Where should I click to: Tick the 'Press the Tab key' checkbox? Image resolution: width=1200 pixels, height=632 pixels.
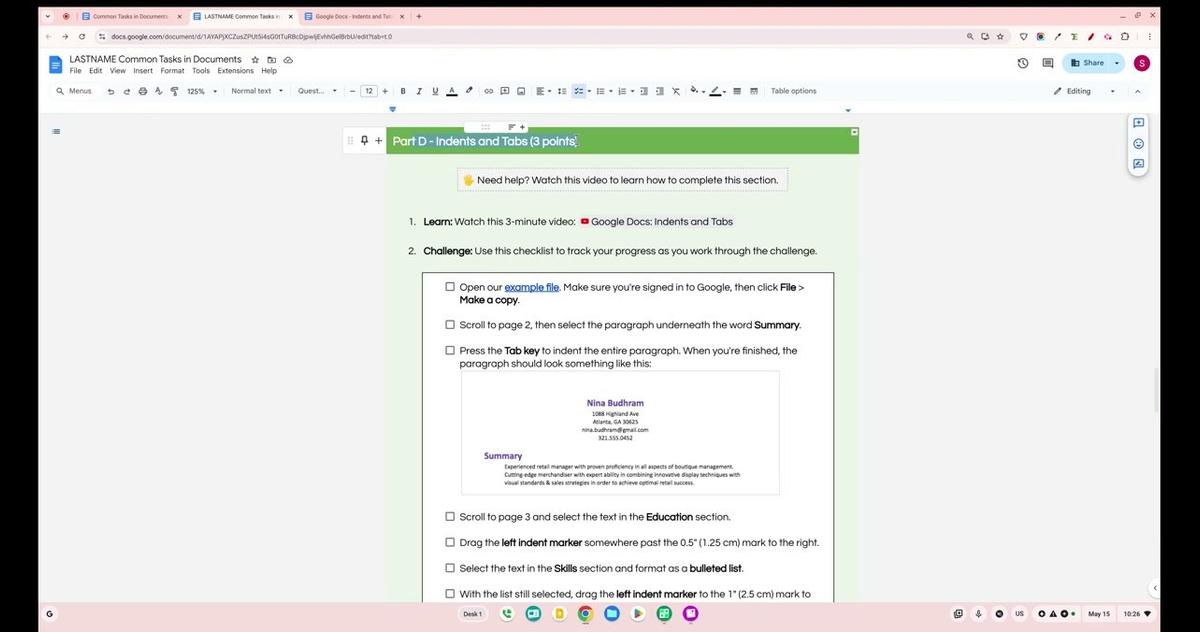point(450,351)
